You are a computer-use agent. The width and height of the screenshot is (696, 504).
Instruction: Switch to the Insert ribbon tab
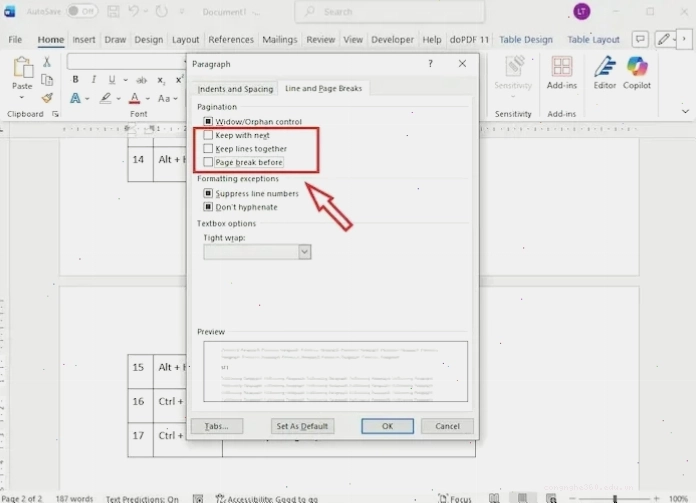point(83,40)
